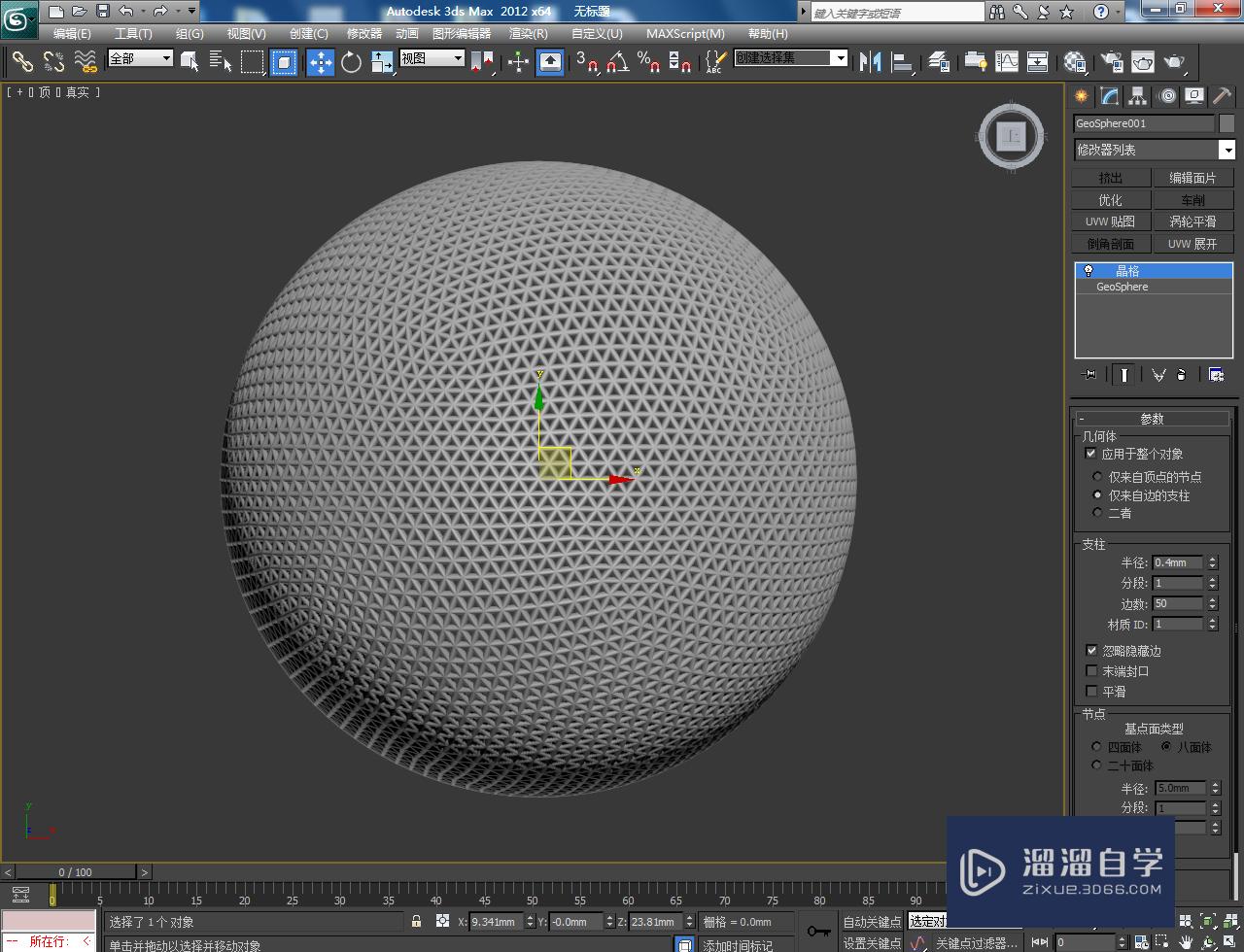The image size is (1244, 952).
Task: Switch to the Utilities hammer panel tab
Action: point(1223,96)
